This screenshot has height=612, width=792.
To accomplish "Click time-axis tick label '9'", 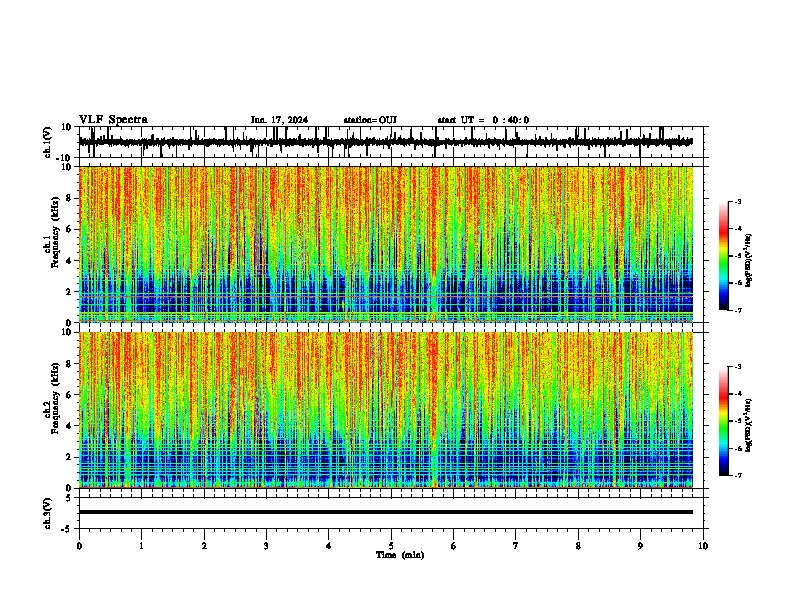I will pyautogui.click(x=640, y=546).
